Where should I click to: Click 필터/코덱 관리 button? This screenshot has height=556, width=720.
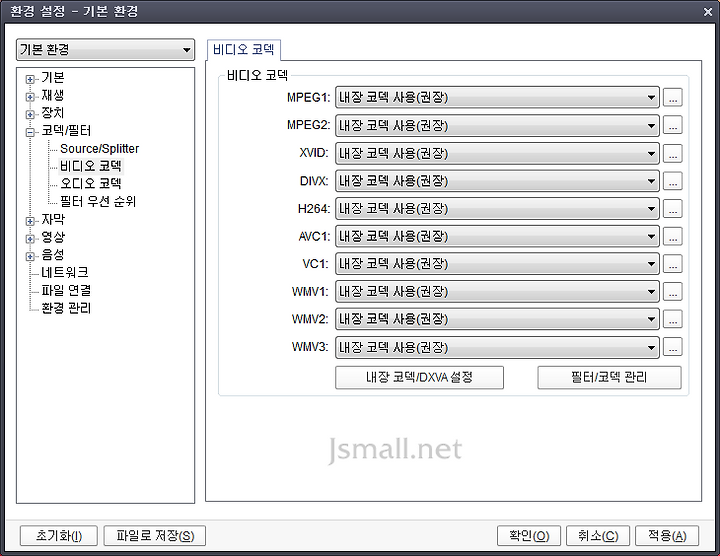609,377
